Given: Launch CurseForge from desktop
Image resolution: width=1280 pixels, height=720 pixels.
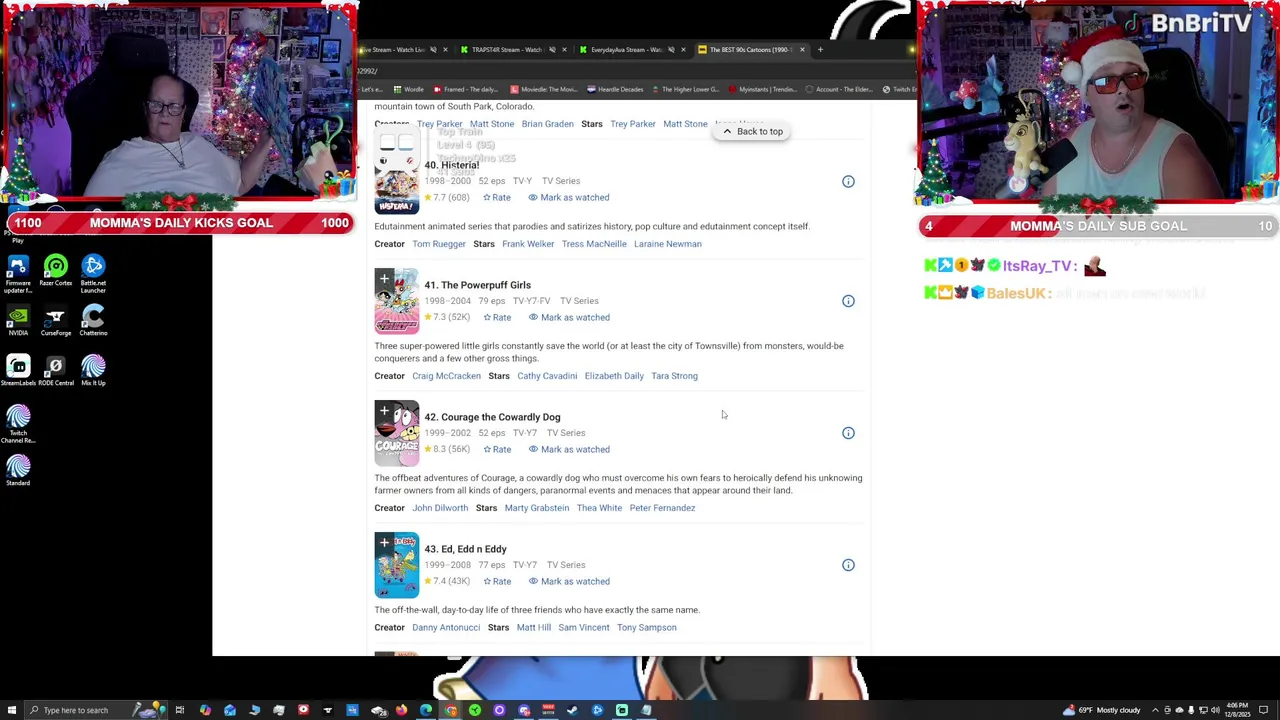Looking at the screenshot, I should point(56,321).
